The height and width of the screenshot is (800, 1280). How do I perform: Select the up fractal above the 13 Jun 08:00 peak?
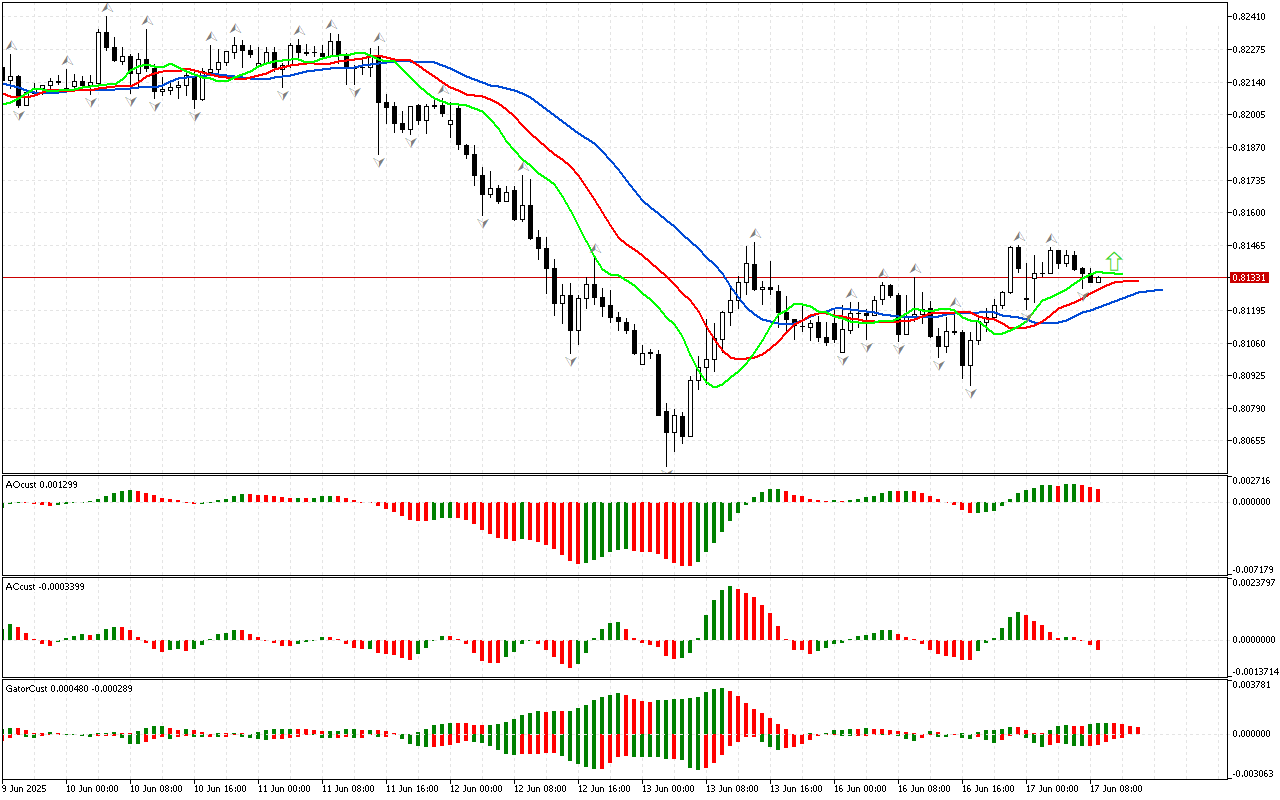[x=754, y=234]
